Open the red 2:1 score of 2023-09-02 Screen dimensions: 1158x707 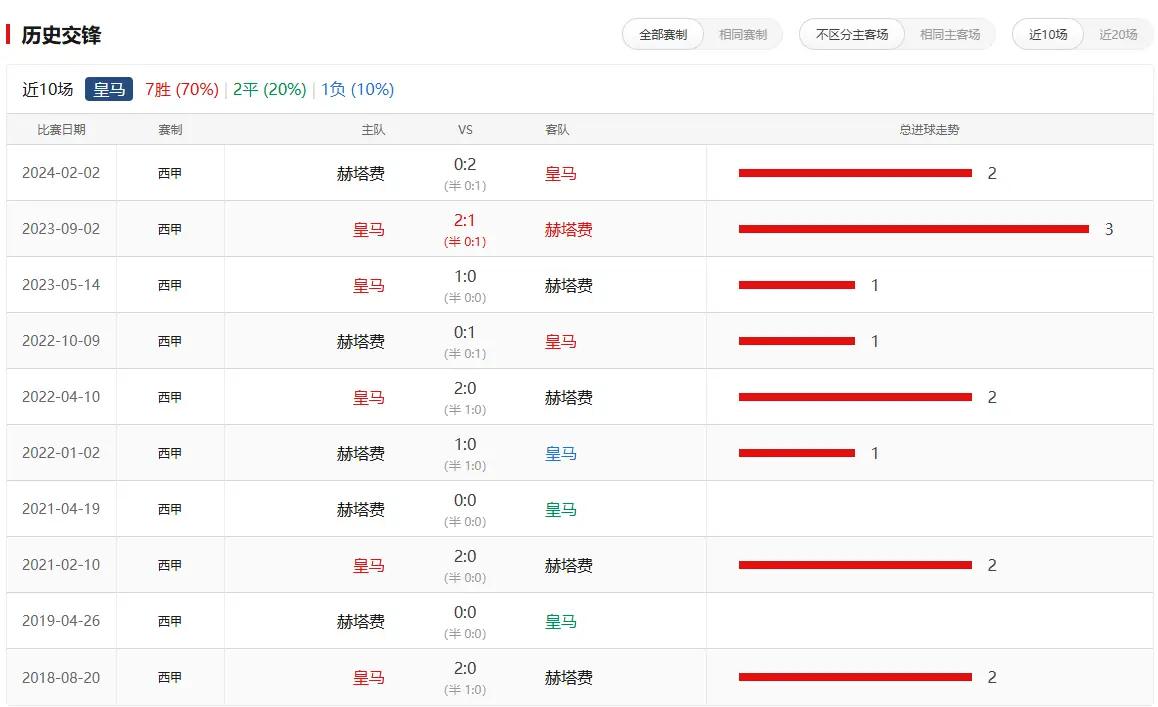pyautogui.click(x=465, y=220)
